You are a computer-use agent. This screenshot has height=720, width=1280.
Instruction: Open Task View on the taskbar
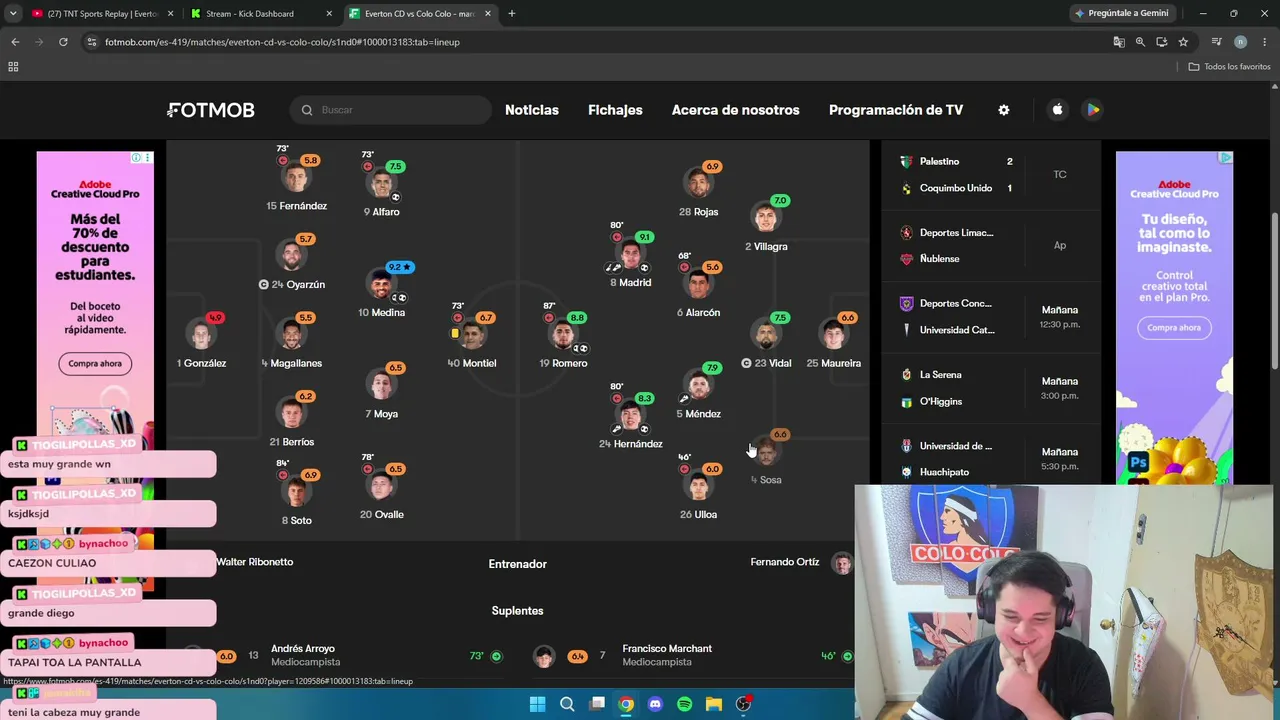(597, 704)
